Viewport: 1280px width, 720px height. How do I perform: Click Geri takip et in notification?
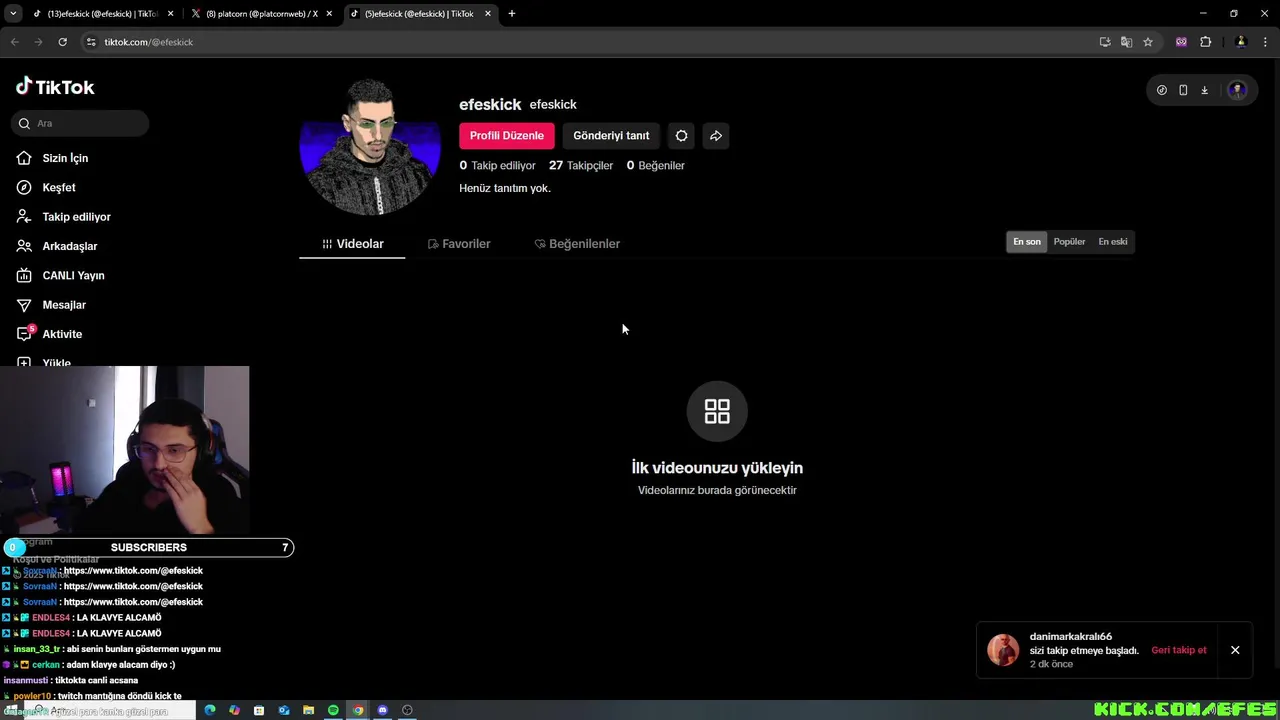(1178, 650)
